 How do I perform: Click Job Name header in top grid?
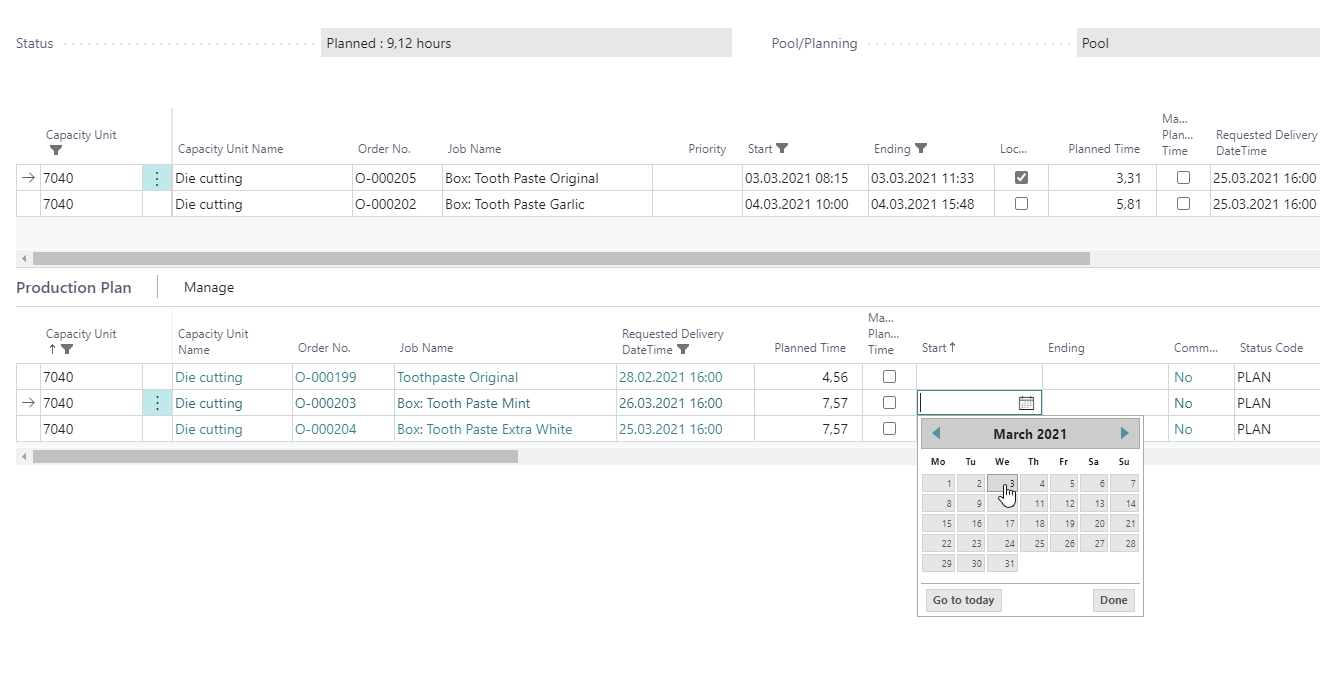tap(474, 149)
